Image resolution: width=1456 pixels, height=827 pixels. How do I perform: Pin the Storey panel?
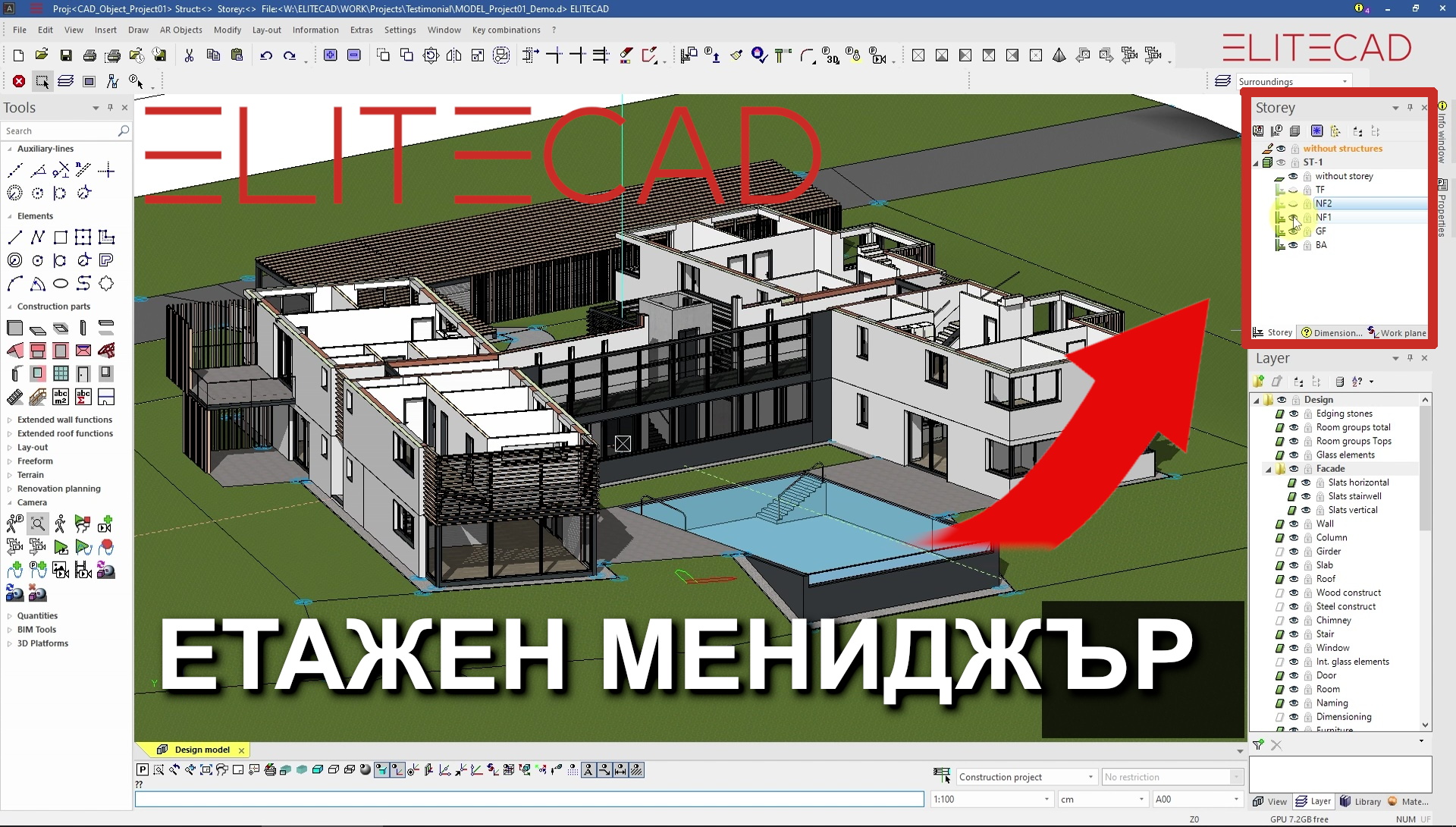pos(1410,108)
